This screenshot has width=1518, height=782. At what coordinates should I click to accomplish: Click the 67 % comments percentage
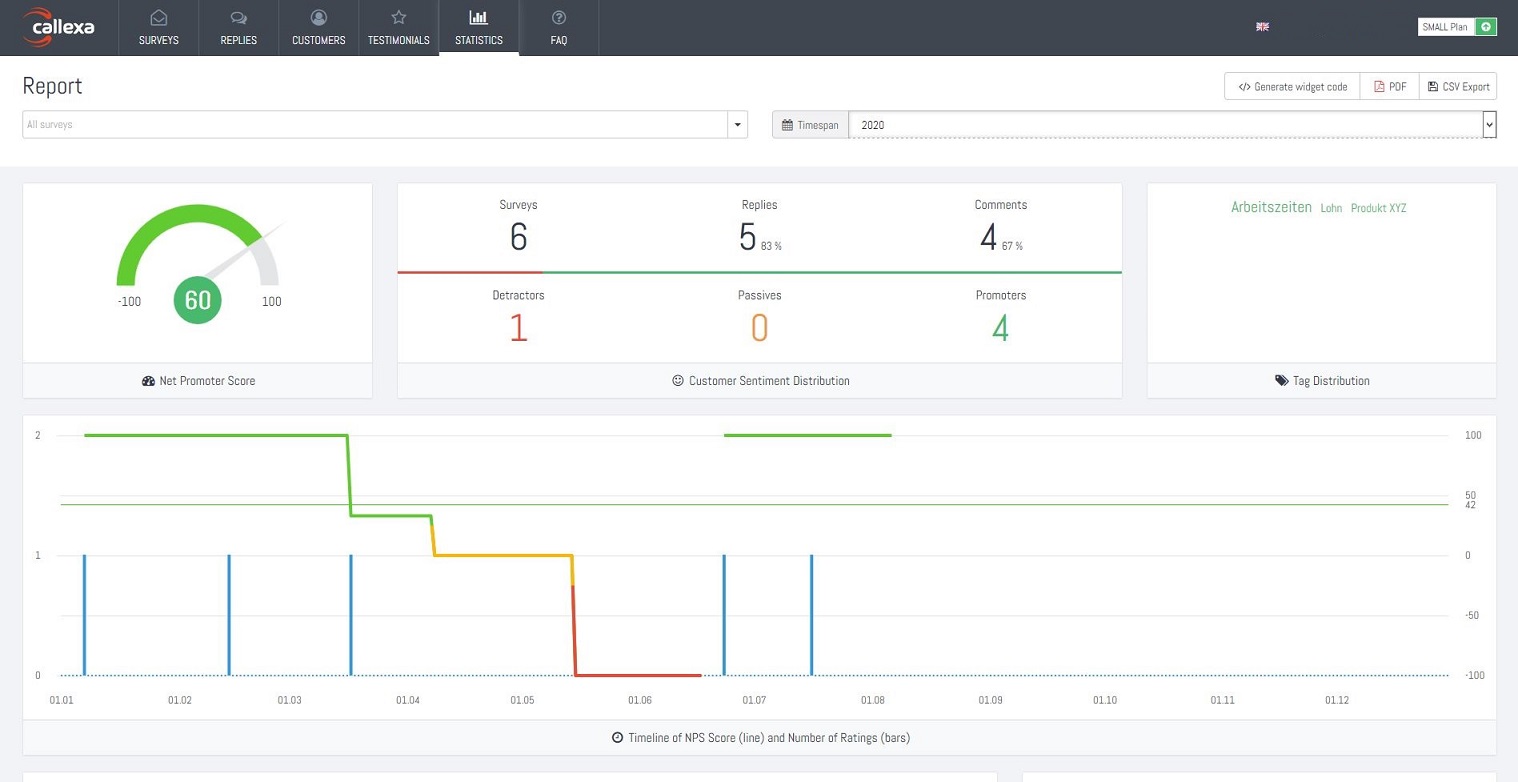pos(1012,246)
